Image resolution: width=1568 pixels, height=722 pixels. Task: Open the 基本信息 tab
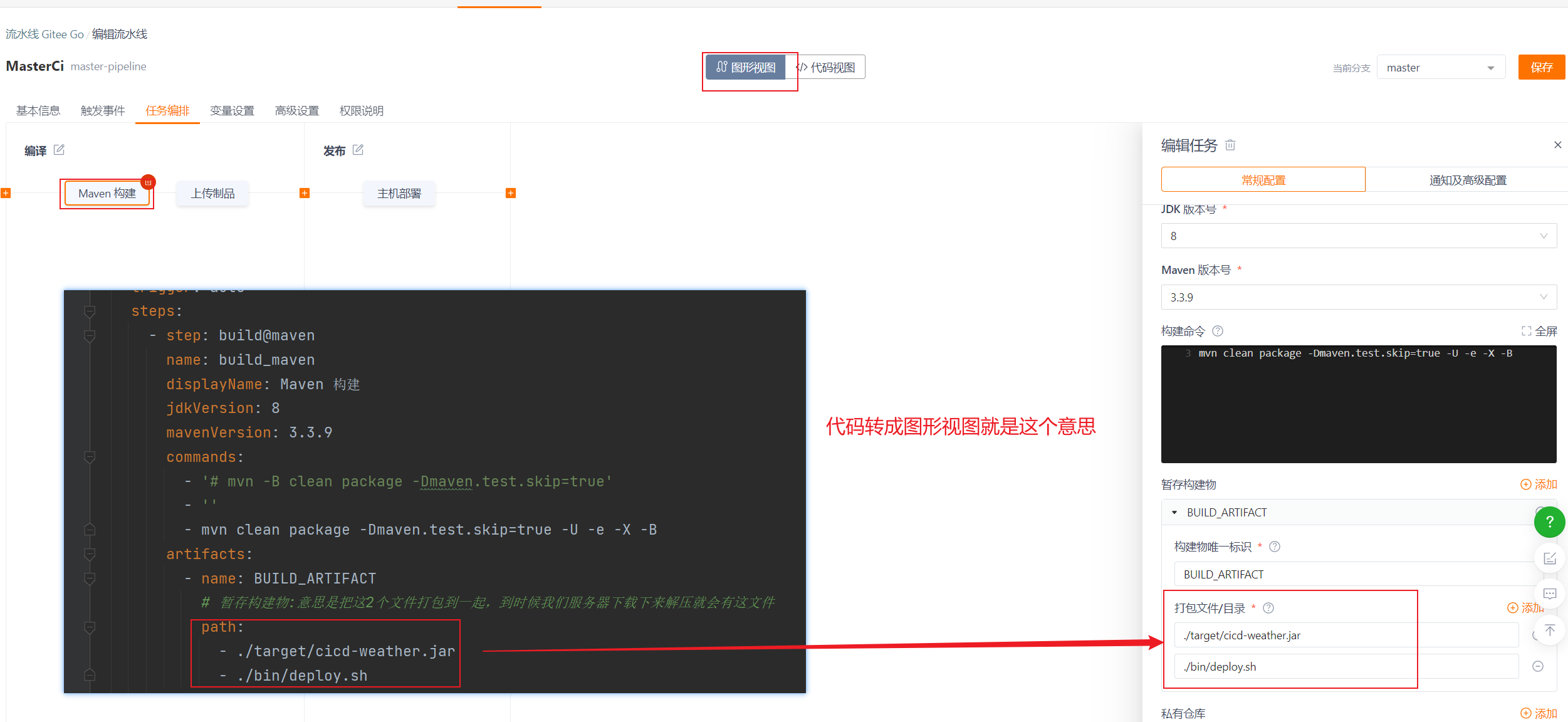coord(38,111)
